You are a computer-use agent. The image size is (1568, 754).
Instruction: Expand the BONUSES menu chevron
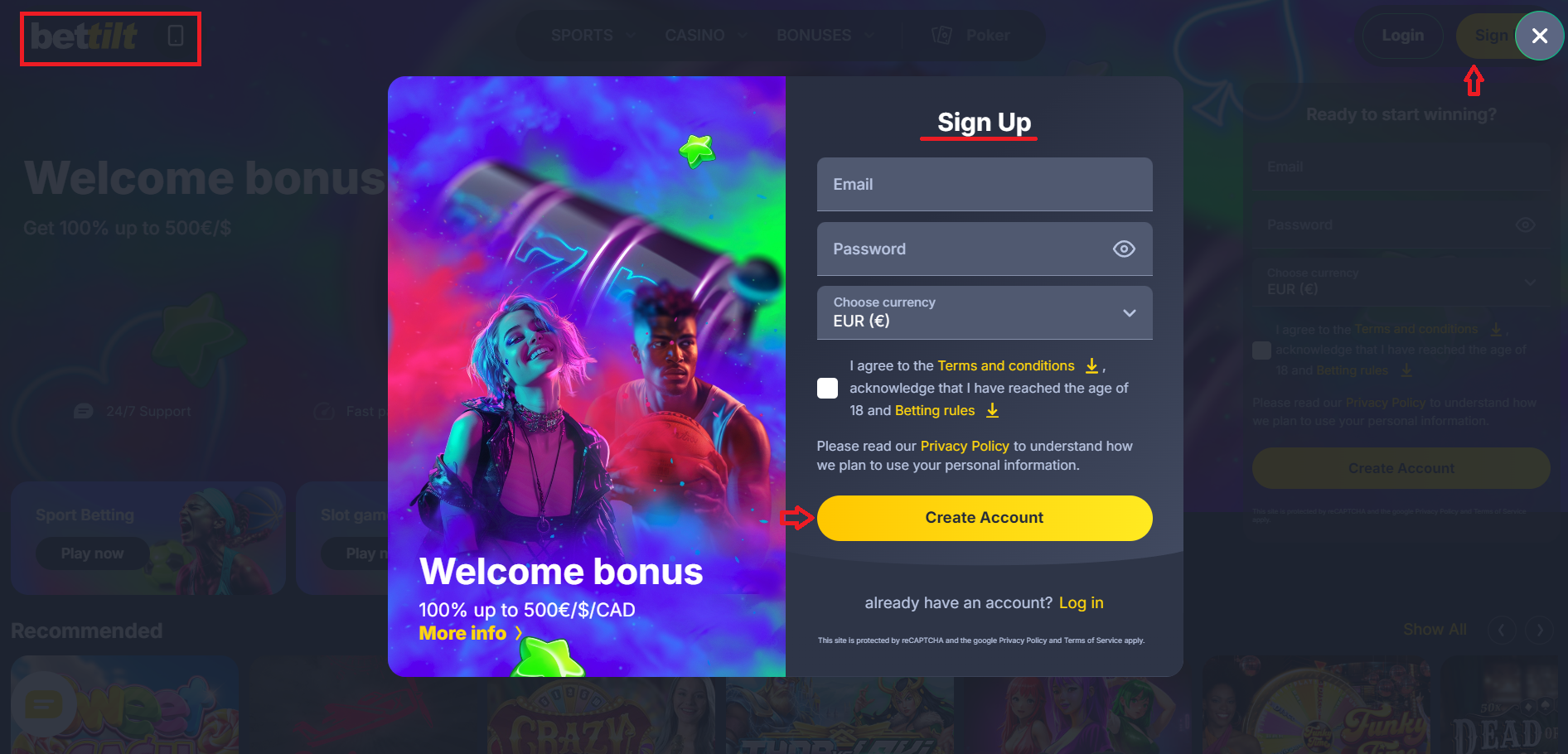869,36
